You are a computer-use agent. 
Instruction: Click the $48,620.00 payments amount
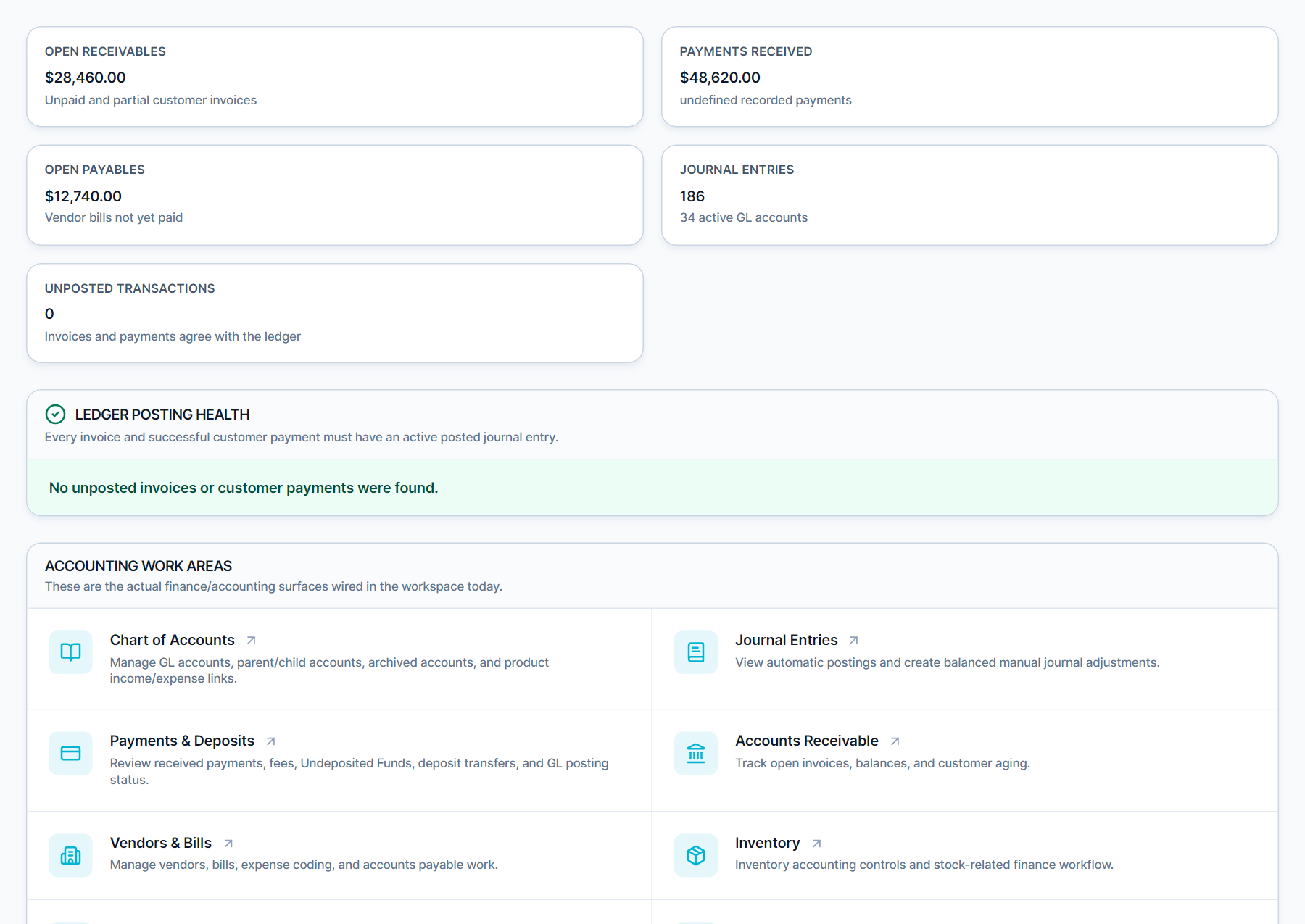(720, 78)
